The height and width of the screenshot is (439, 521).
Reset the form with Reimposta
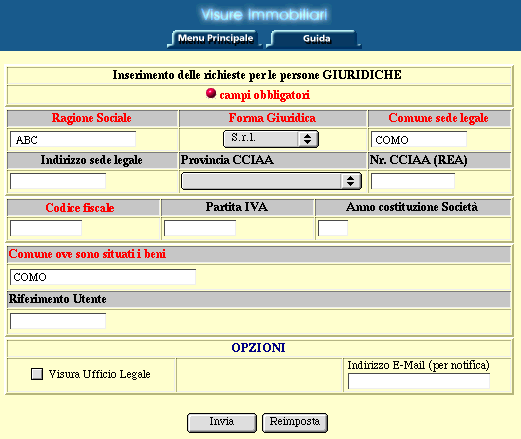tap(295, 423)
